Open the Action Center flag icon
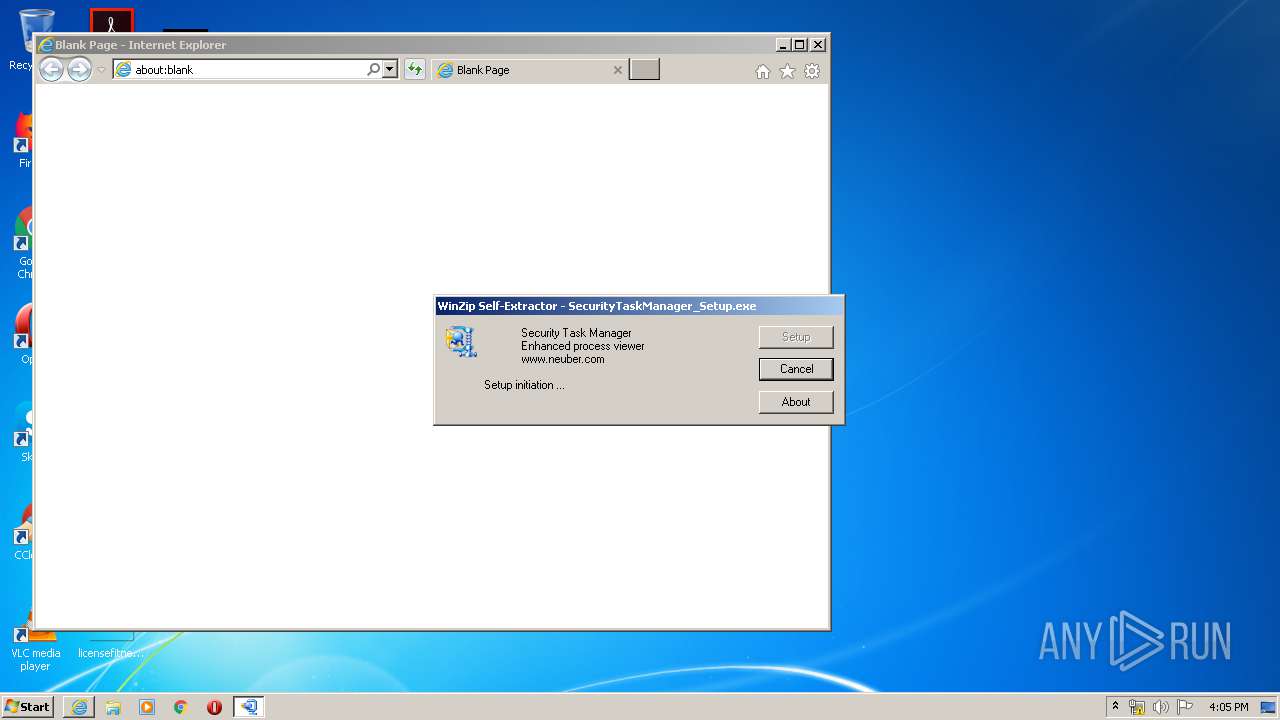 pyautogui.click(x=1185, y=707)
